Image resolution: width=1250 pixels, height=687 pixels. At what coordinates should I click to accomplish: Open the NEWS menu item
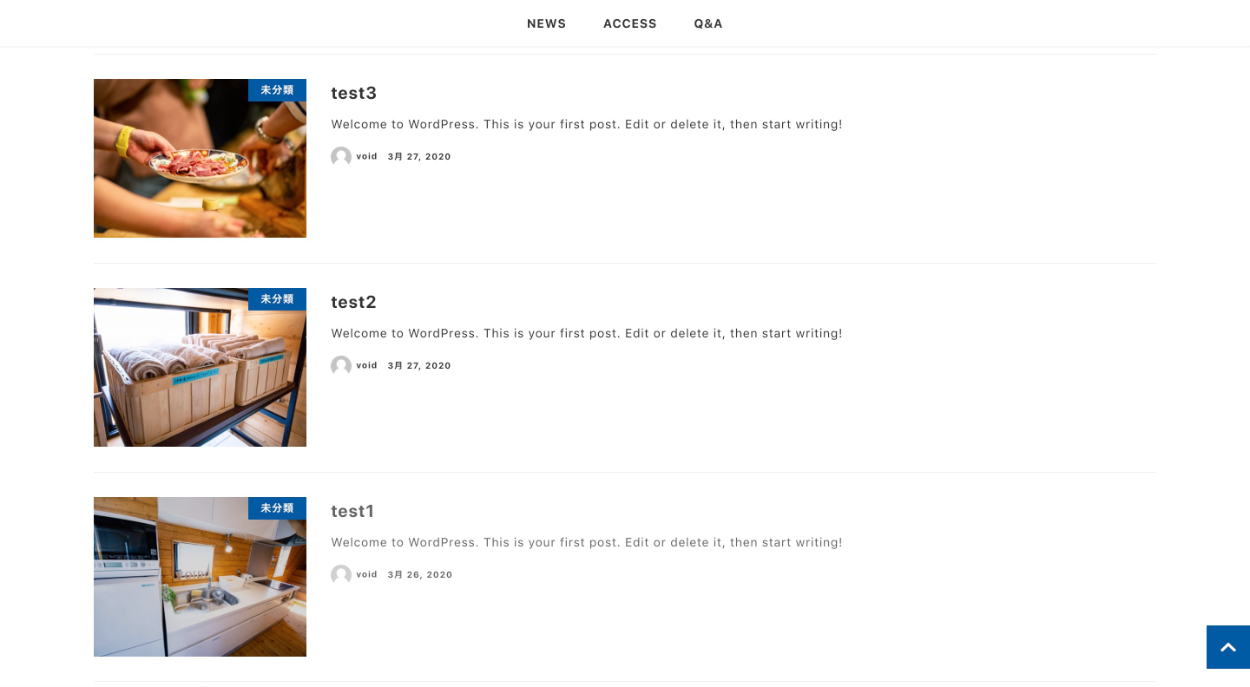(x=546, y=24)
